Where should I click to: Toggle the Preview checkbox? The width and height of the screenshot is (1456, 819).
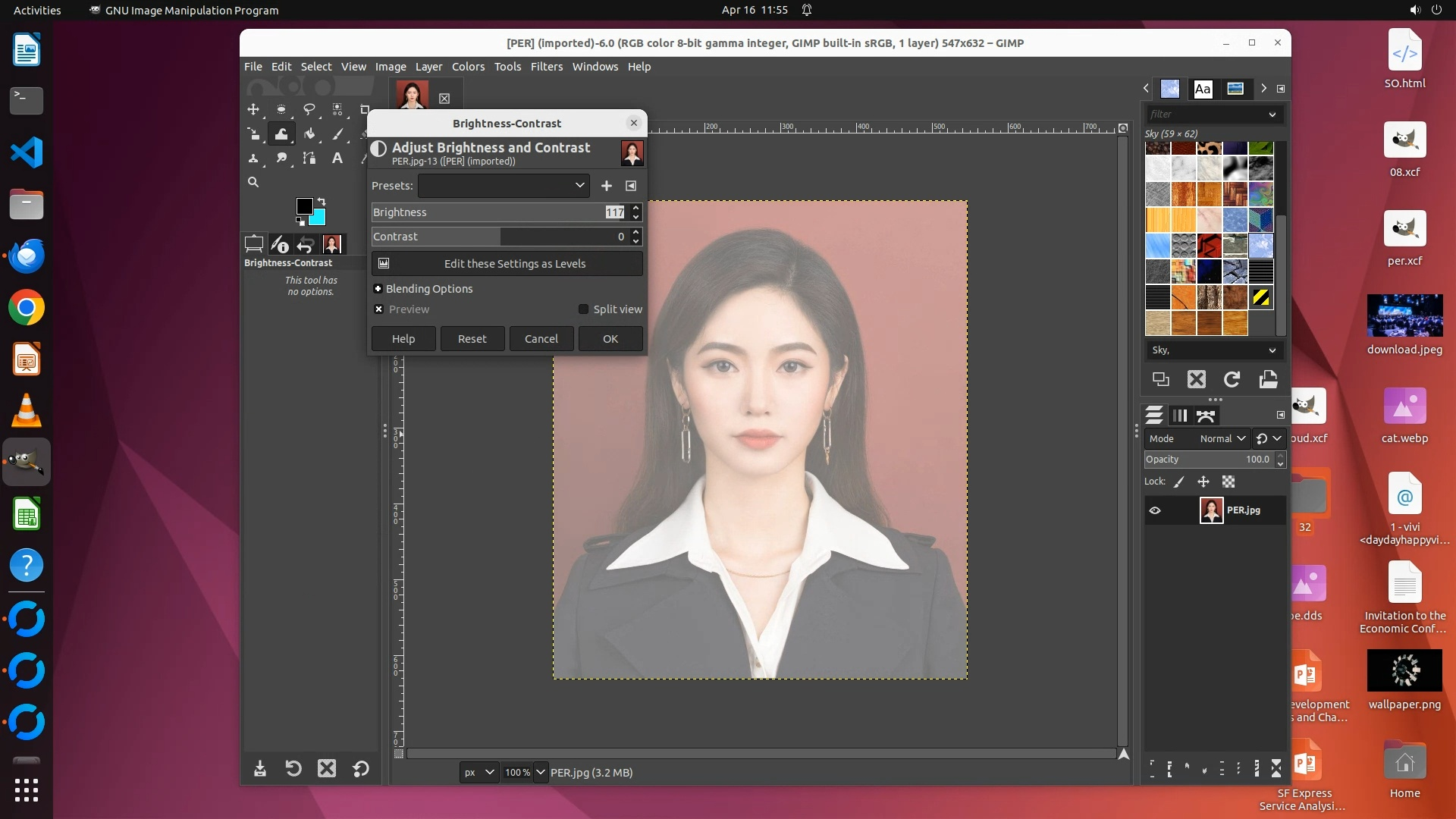[378, 309]
